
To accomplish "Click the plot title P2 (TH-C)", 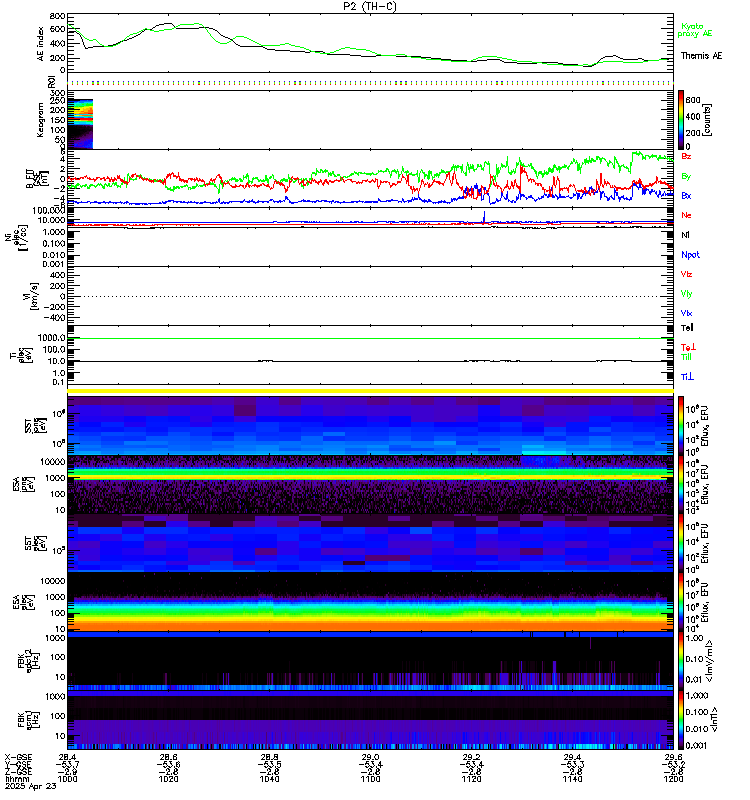I will pos(369,6).
